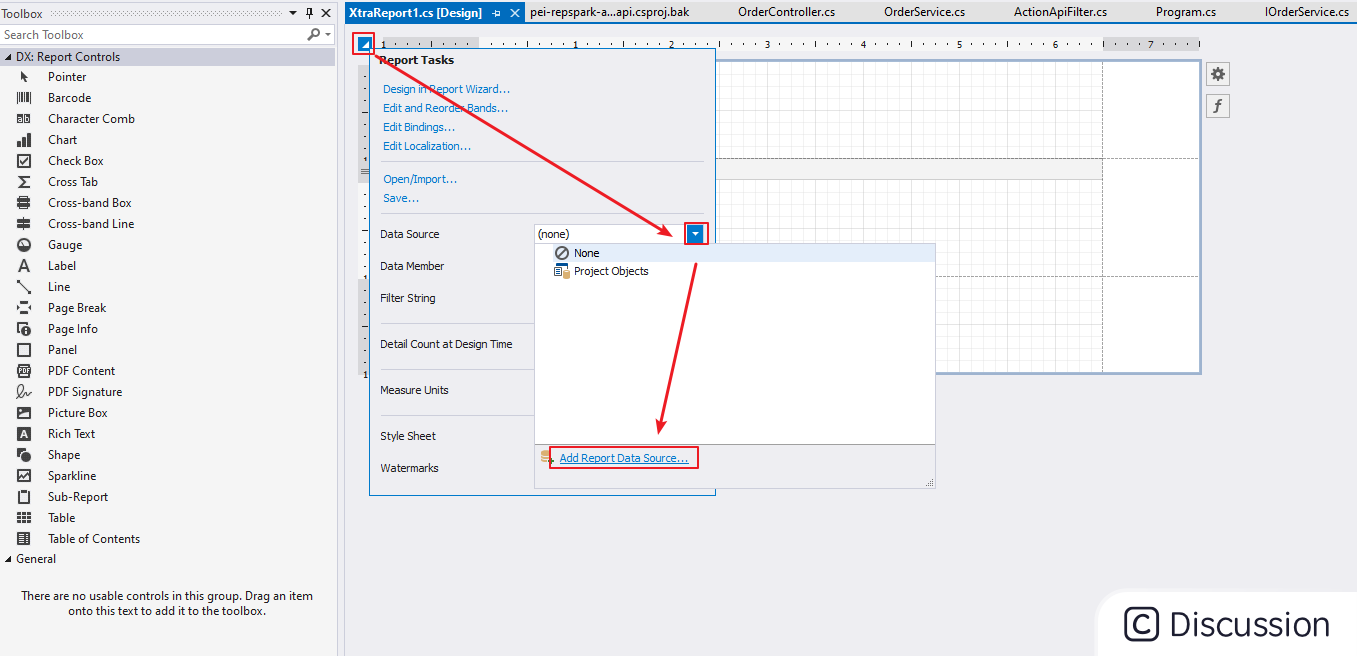
Task: Click Save link in Report Tasks
Action: click(401, 198)
